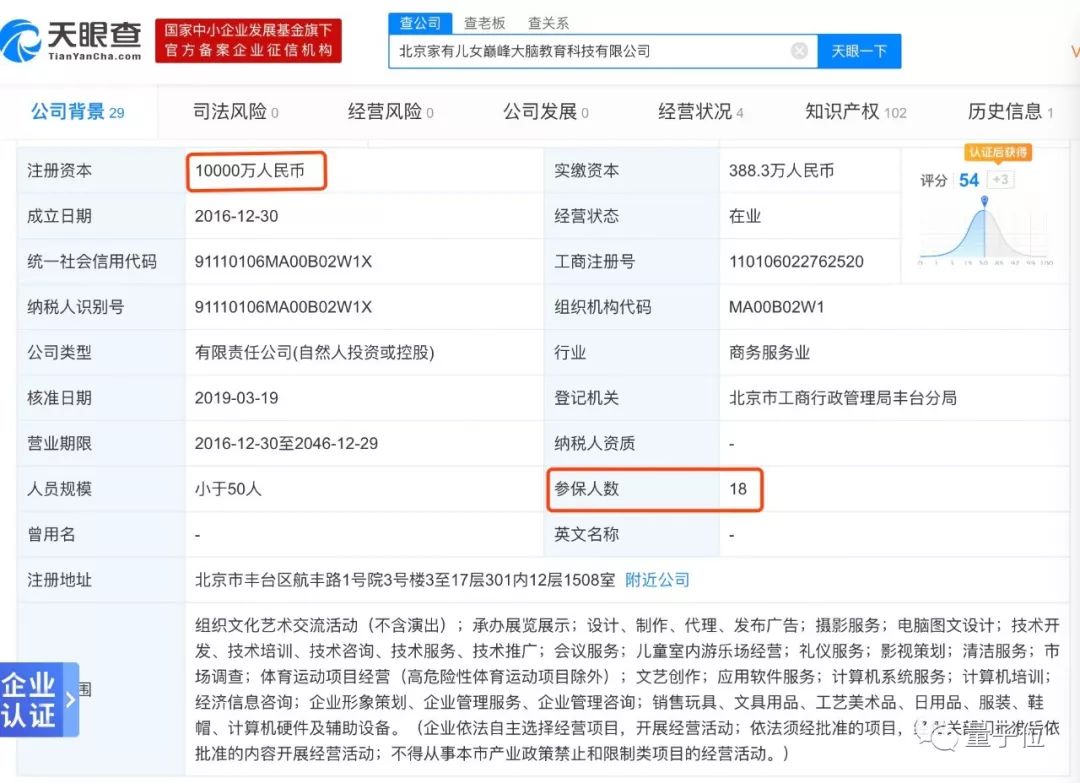Open the 经营状况 tab
The height and width of the screenshot is (783, 1080).
(700, 112)
